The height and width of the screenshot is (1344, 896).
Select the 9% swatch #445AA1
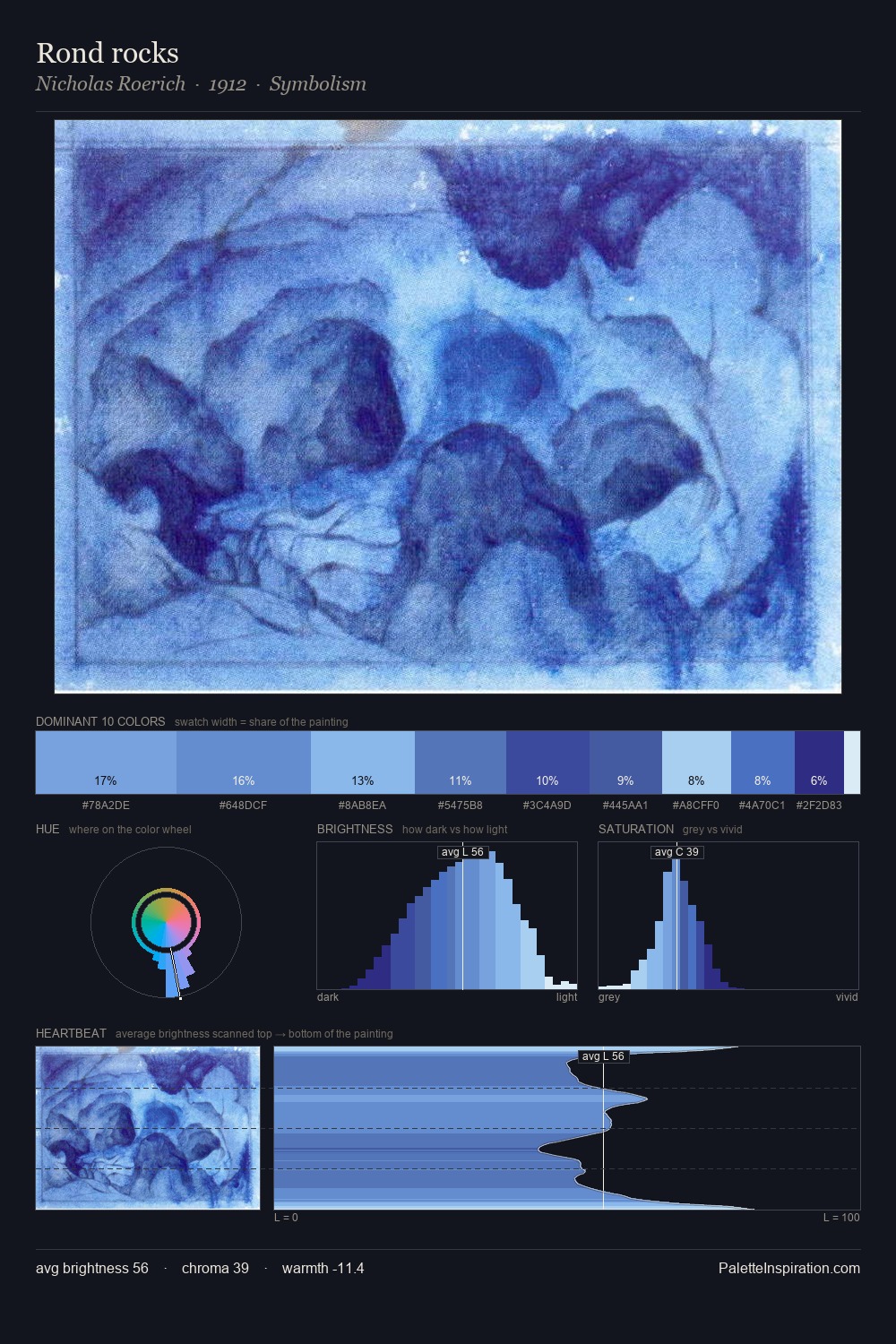(x=625, y=762)
